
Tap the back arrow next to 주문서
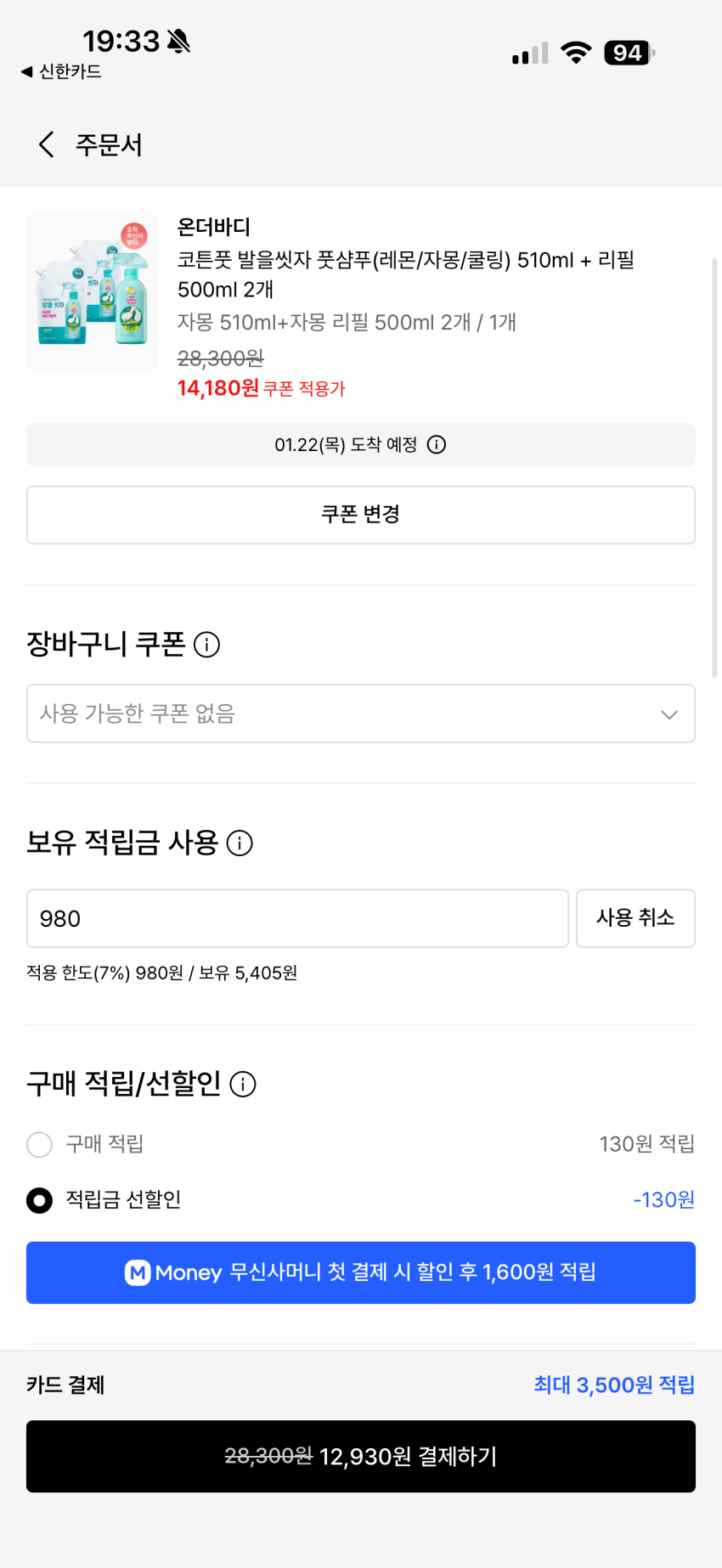point(47,144)
